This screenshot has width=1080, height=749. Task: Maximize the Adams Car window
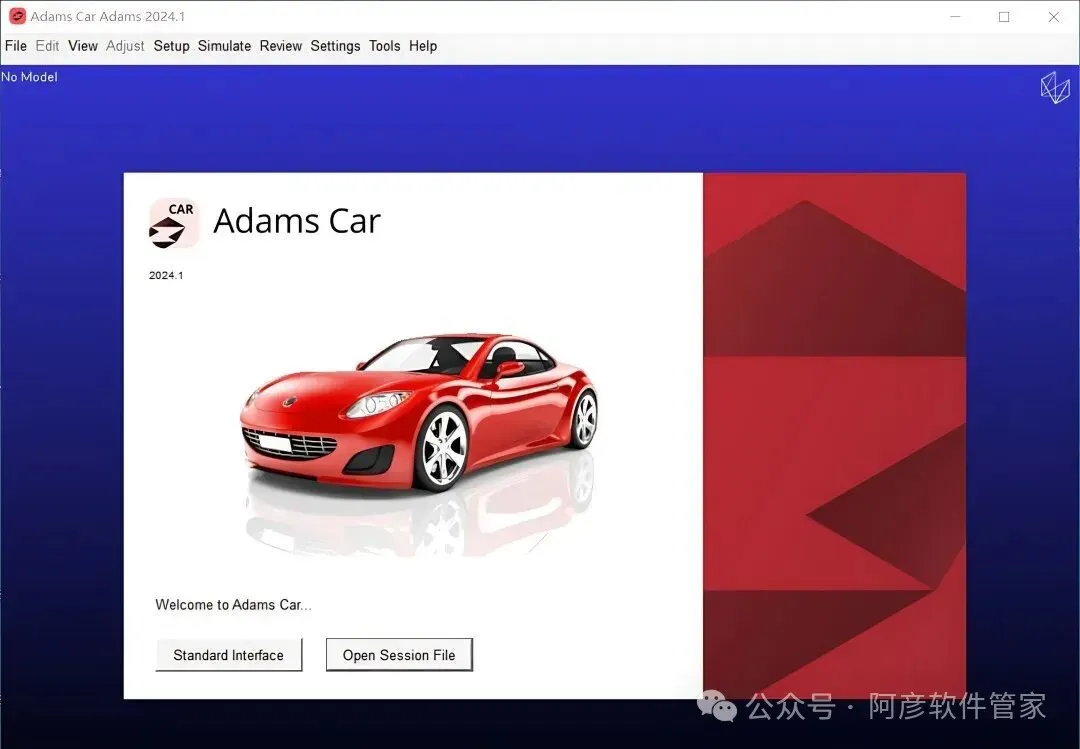(x=1004, y=17)
